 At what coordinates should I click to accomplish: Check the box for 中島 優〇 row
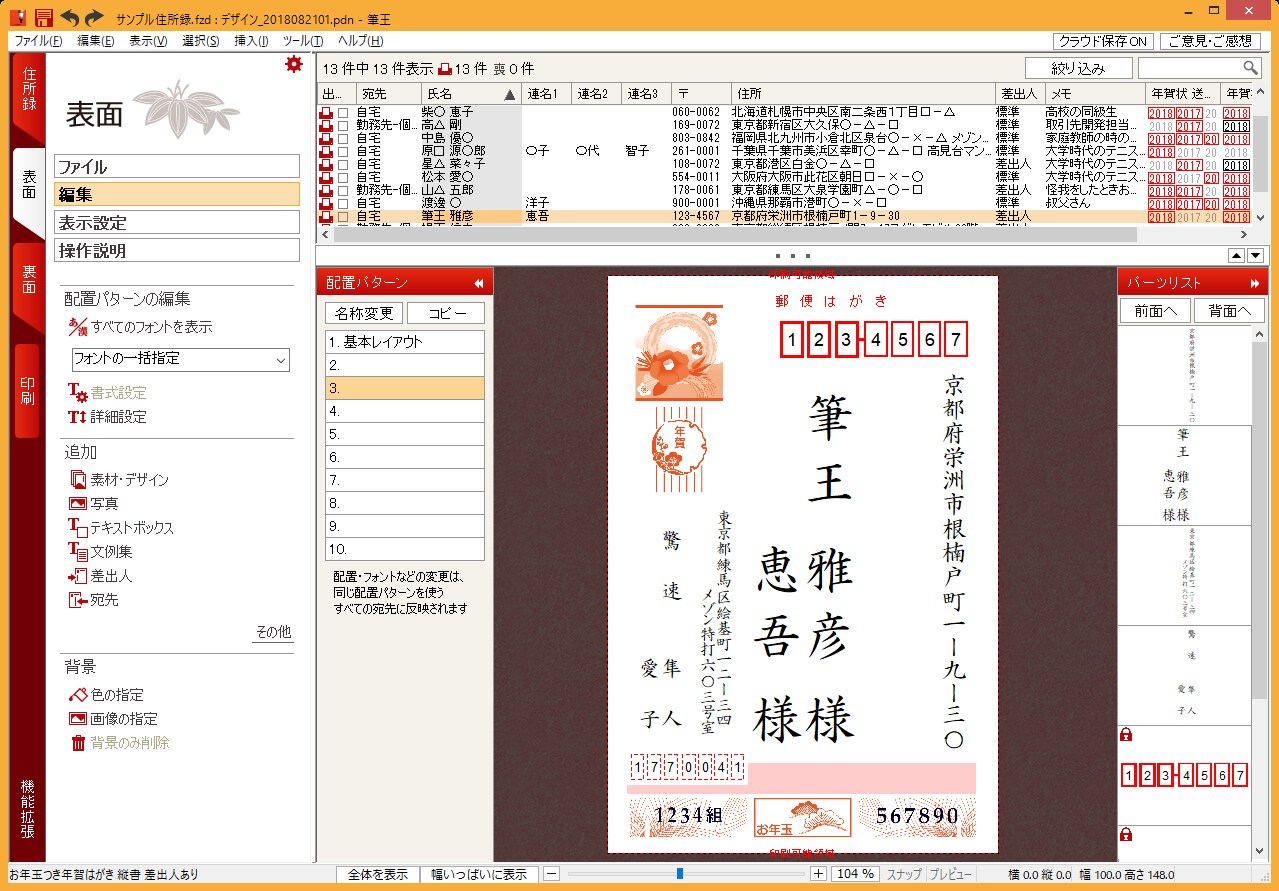tap(343, 138)
